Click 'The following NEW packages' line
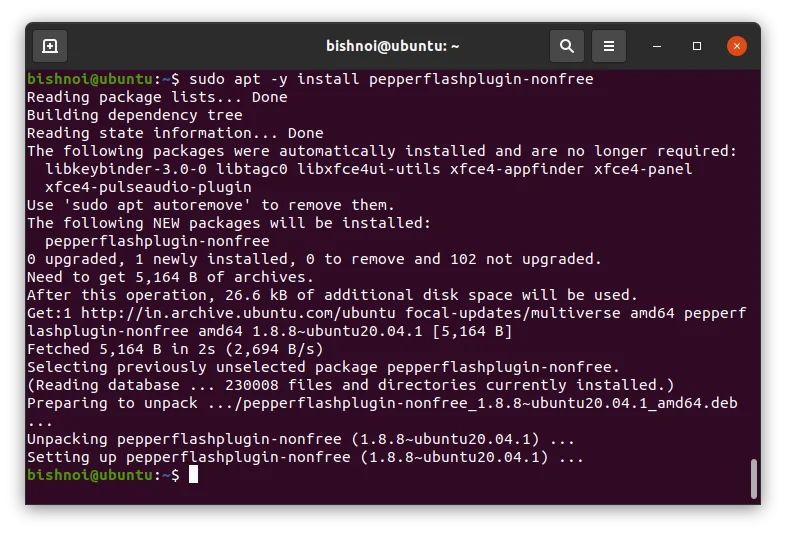 click(x=229, y=223)
